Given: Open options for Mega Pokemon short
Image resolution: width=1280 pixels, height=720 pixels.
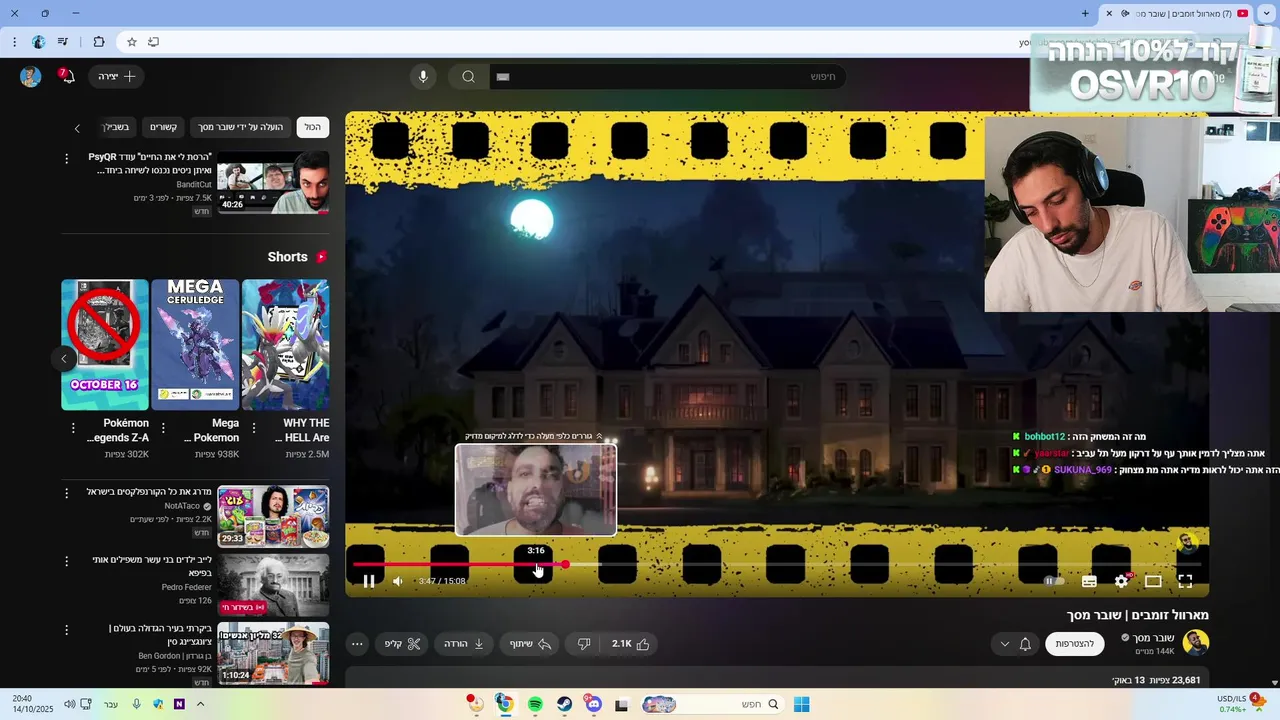Looking at the screenshot, I should [163, 428].
